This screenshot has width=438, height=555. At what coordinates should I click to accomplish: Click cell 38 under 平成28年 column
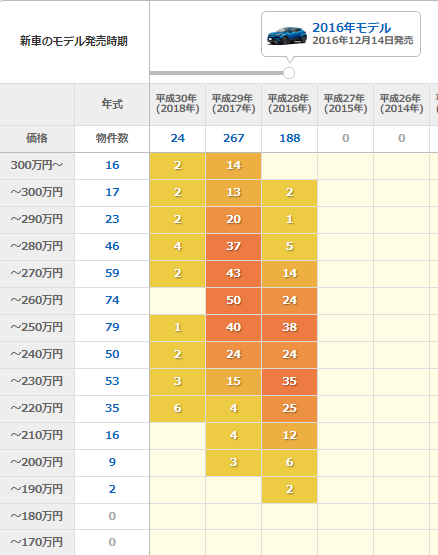pos(290,327)
